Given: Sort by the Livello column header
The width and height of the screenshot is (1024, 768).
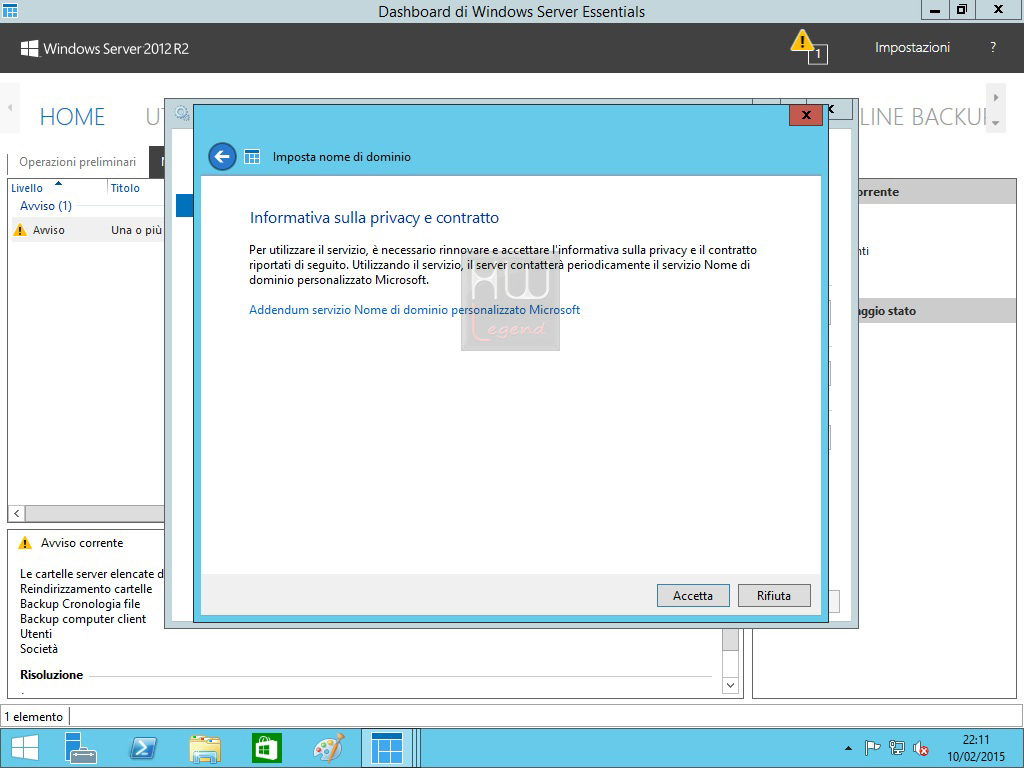Looking at the screenshot, I should click(27, 188).
